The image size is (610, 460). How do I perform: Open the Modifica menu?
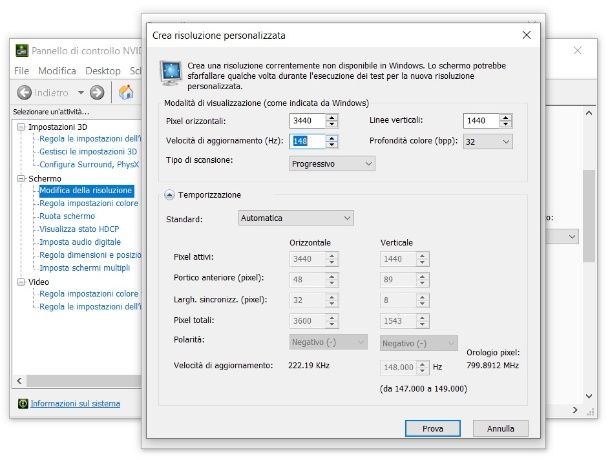pos(57,71)
